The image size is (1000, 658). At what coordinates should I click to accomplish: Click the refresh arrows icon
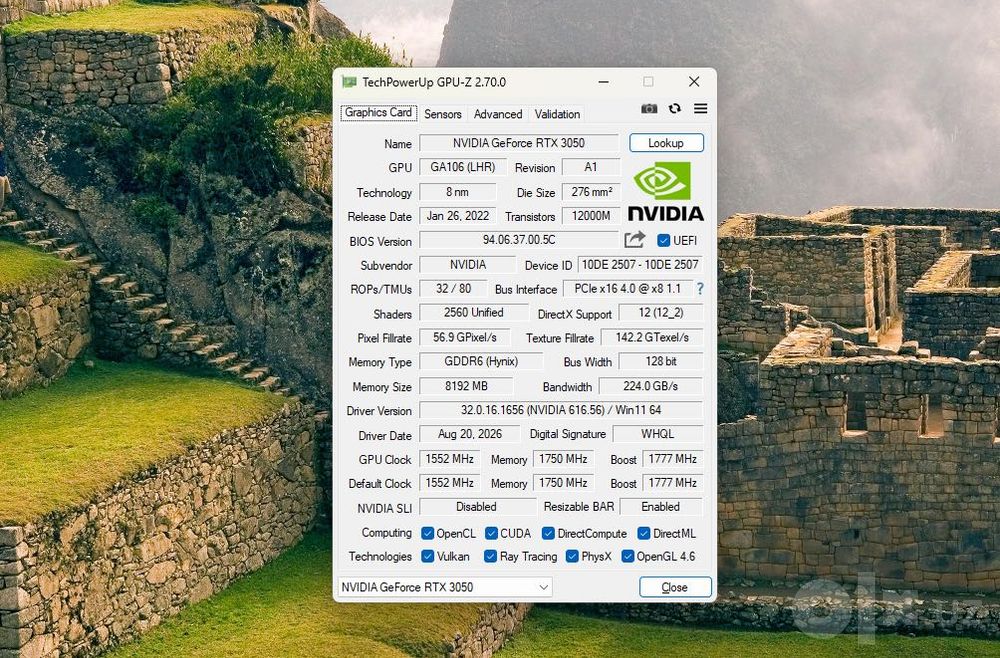675,109
